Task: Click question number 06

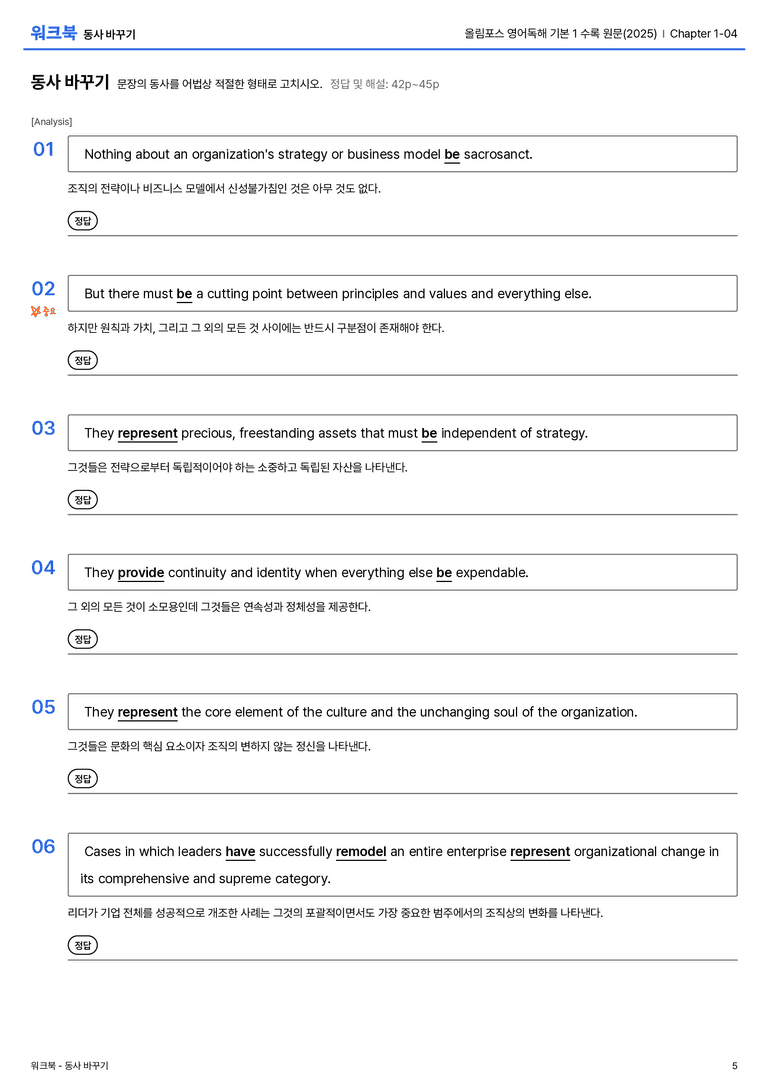Action: (x=43, y=846)
